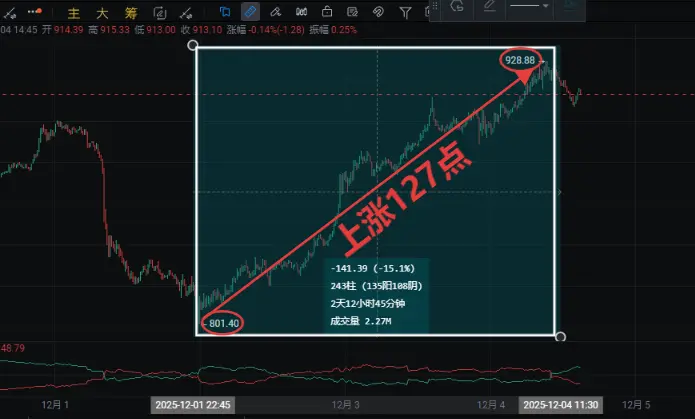Toggle the magnet snap icon

coord(378,12)
